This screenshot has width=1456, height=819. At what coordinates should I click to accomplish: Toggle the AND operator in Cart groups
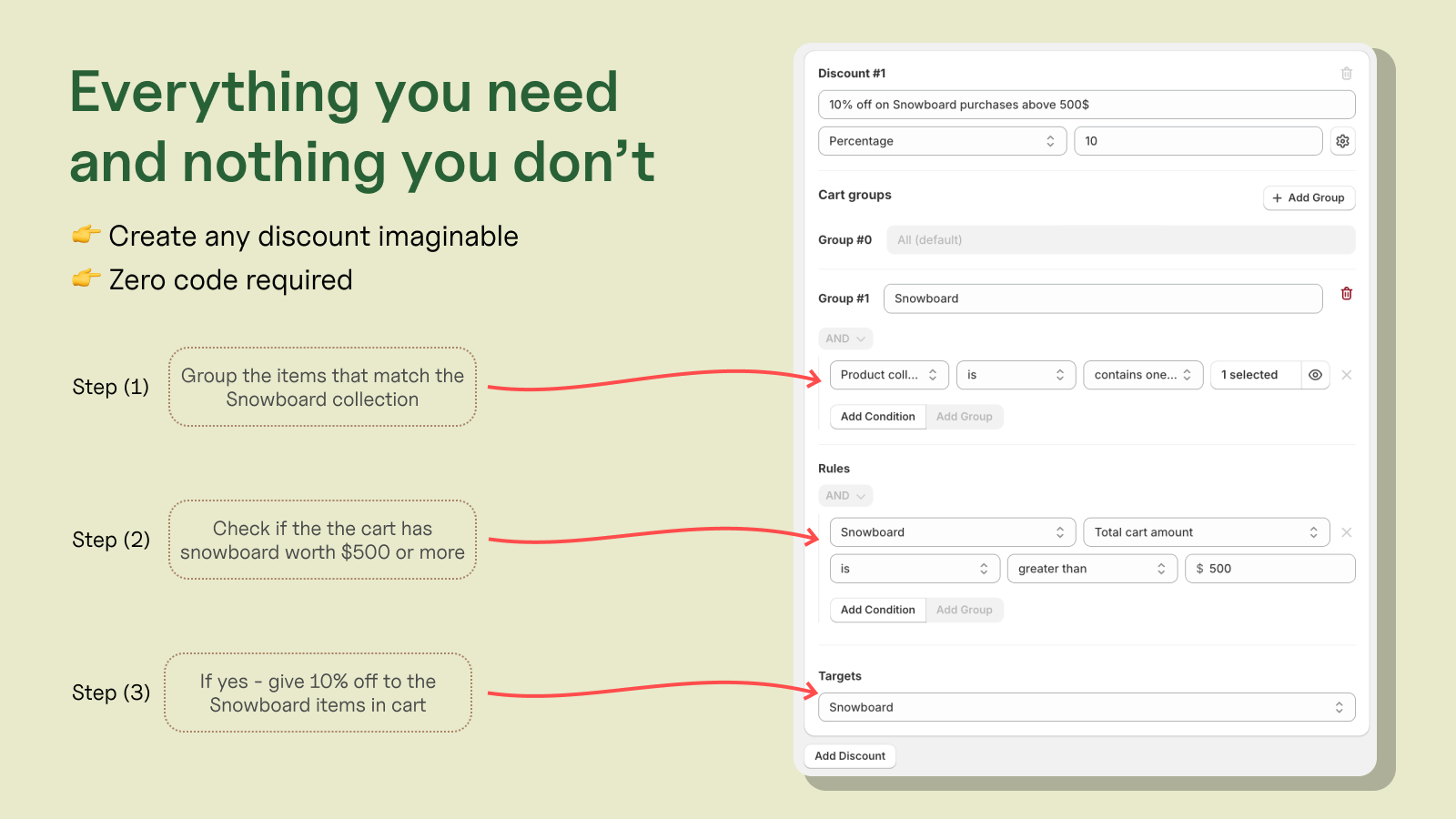(844, 339)
